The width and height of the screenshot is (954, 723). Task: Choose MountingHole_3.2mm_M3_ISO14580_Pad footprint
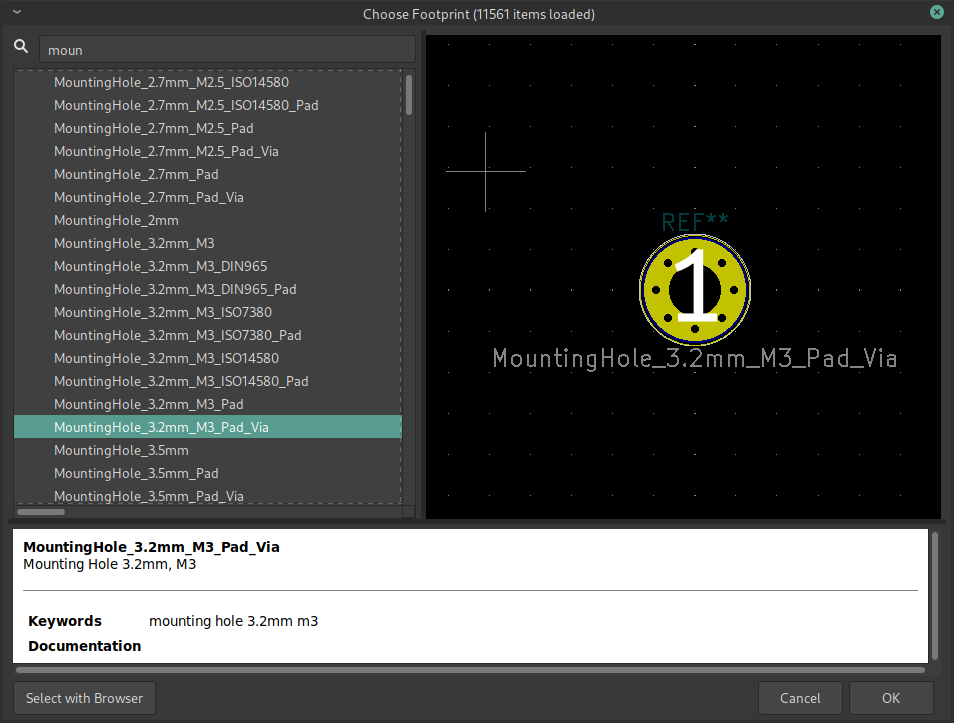pos(181,381)
